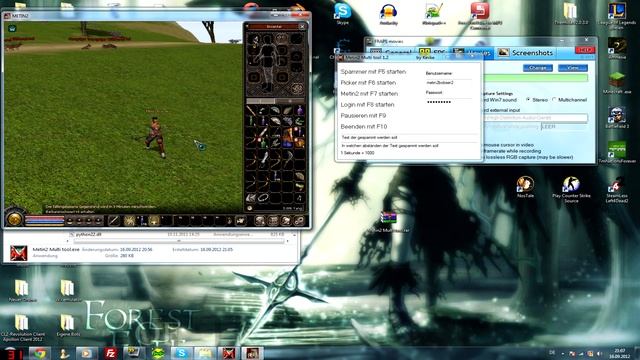This screenshot has width=640, height=360.
Task: Click the Metin2 Multi tool taskbar icon
Action: click(229, 353)
